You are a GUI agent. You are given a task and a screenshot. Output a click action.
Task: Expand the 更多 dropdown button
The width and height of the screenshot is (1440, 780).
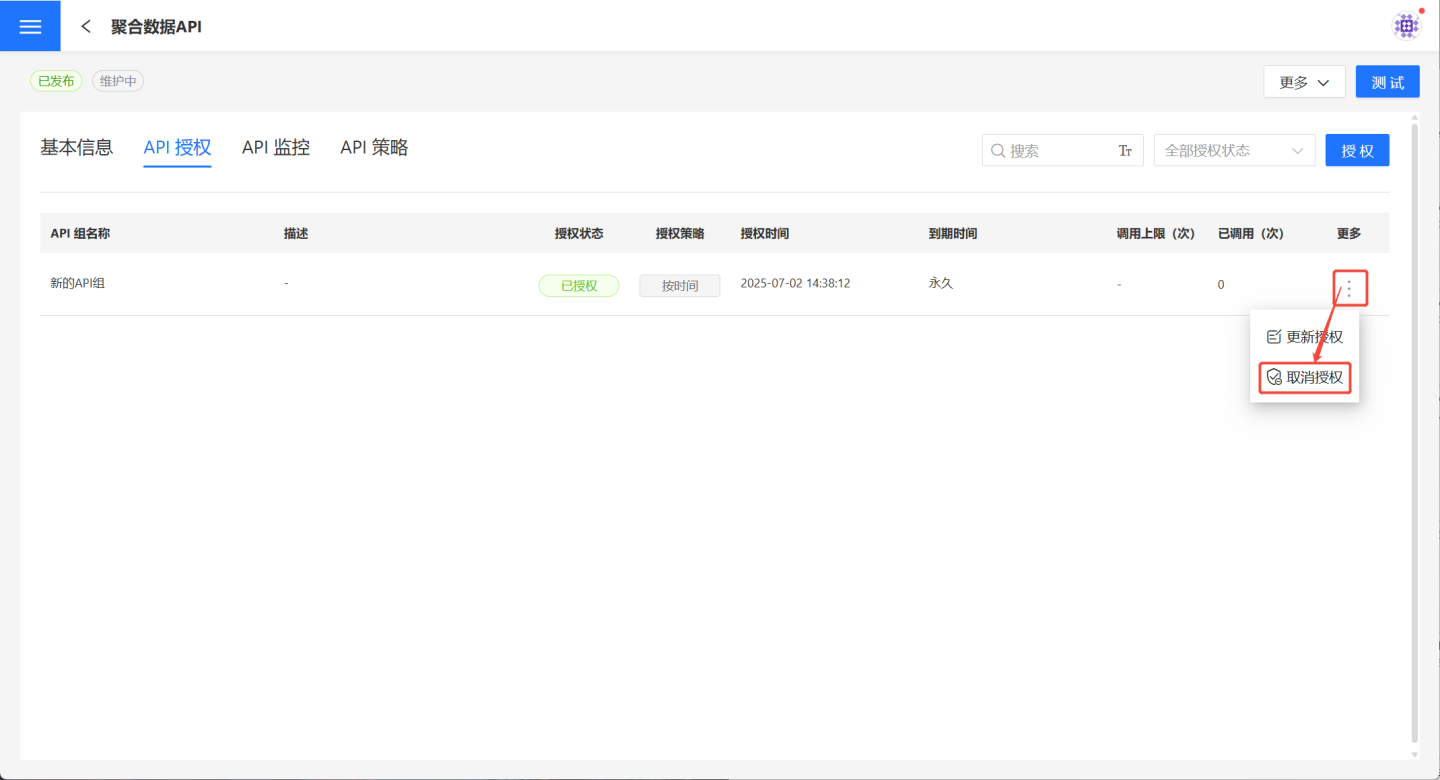pyautogui.click(x=1304, y=82)
